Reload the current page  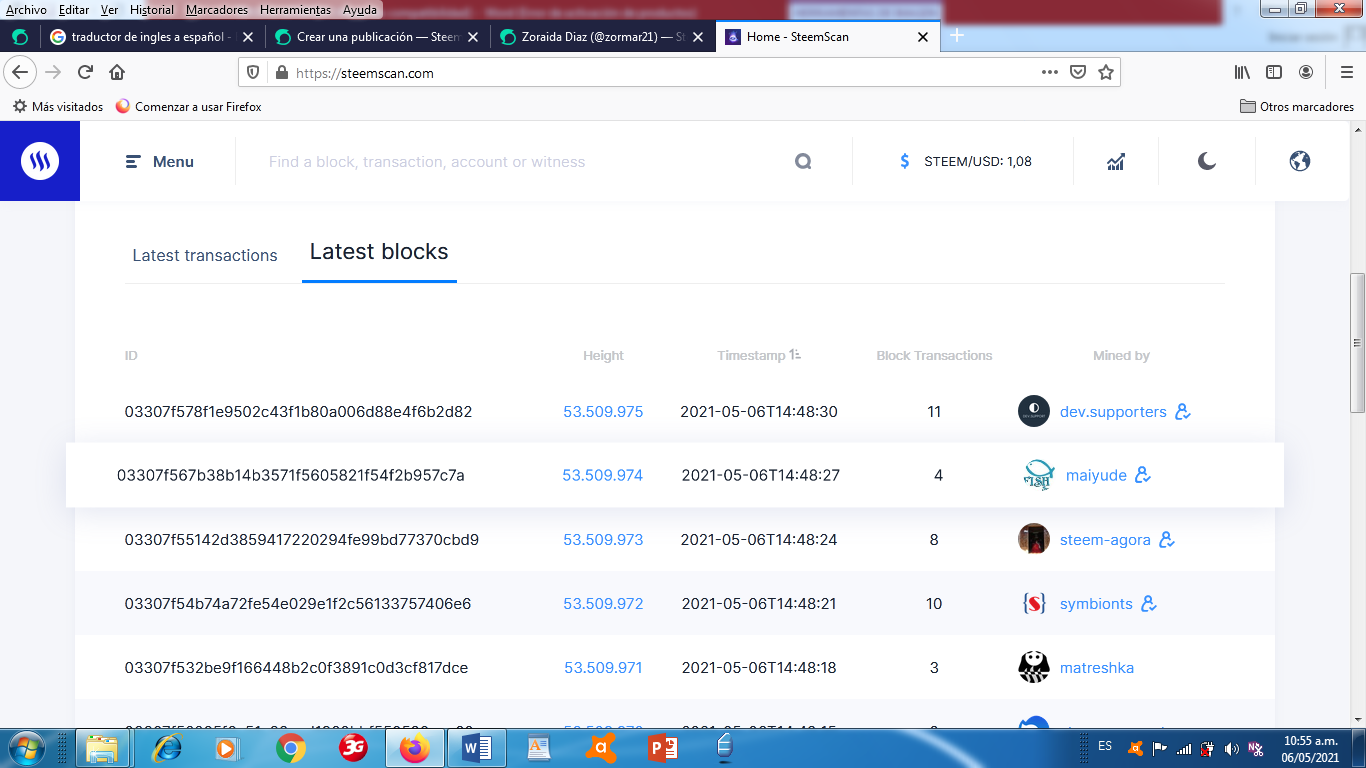85,72
